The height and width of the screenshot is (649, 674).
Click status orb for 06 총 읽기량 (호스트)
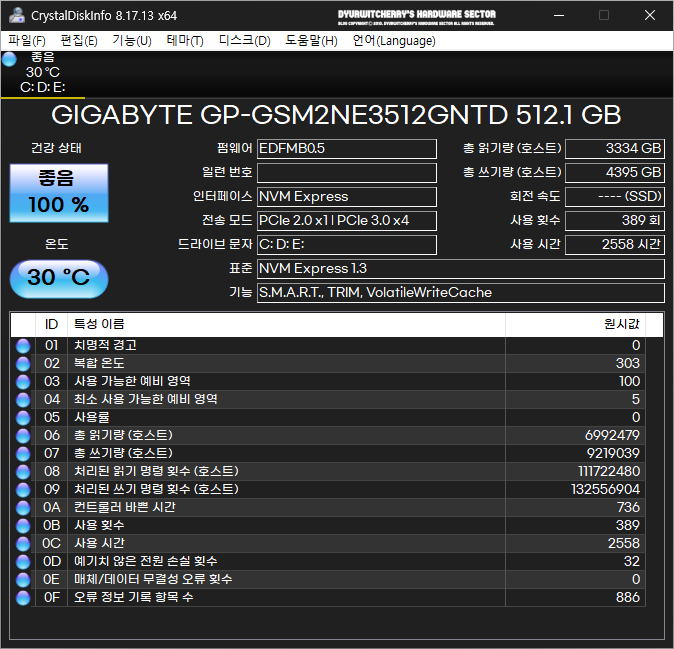pos(23,435)
